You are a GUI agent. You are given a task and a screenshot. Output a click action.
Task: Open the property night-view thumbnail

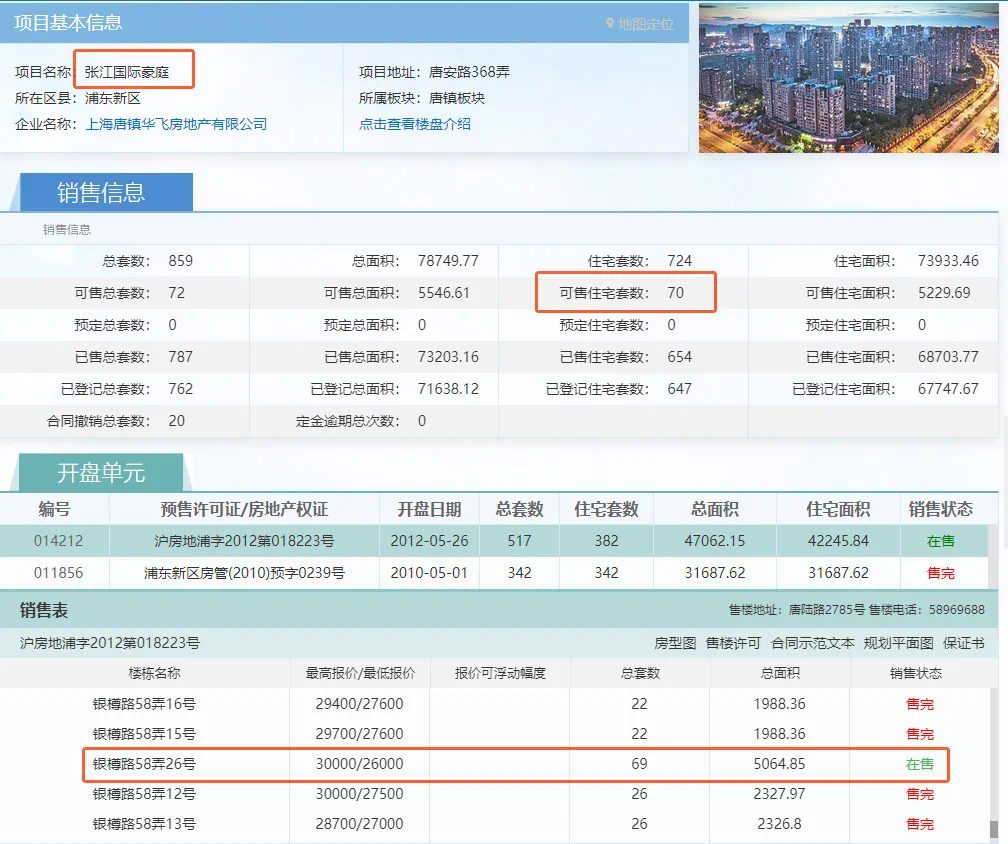848,77
